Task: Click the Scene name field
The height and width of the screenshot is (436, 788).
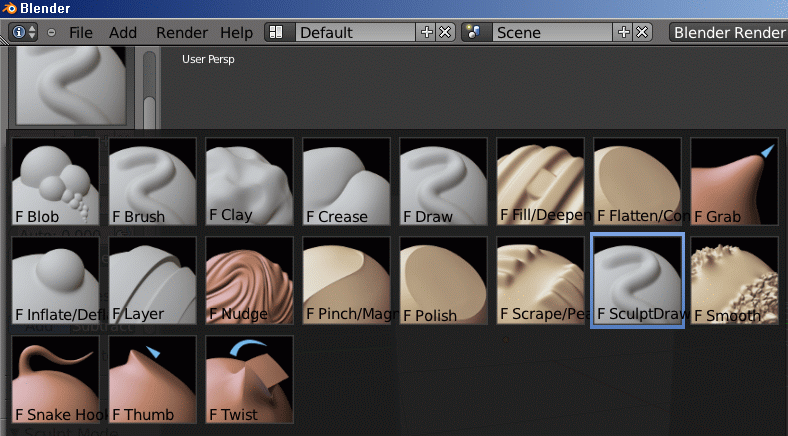Action: click(x=553, y=32)
